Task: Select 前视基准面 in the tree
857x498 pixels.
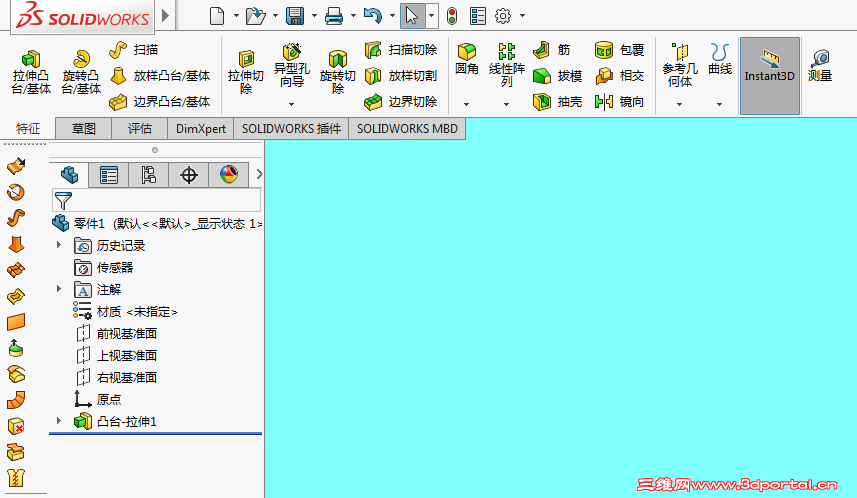Action: click(116, 333)
